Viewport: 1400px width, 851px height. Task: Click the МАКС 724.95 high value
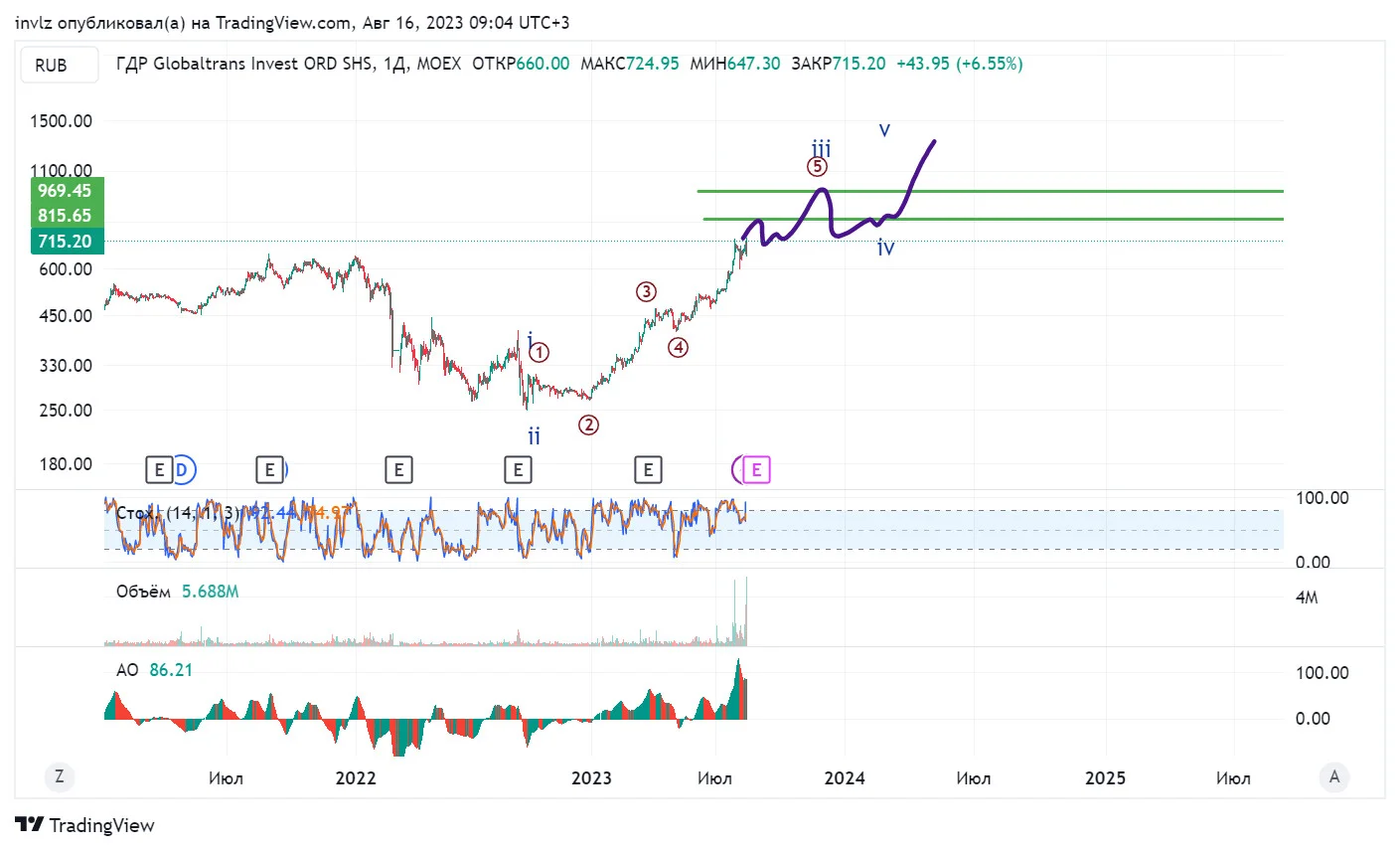[x=630, y=64]
